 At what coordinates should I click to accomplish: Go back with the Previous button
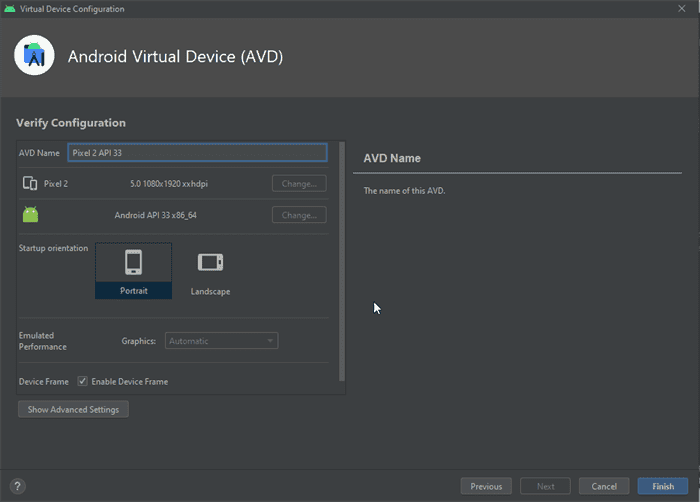tap(485, 486)
